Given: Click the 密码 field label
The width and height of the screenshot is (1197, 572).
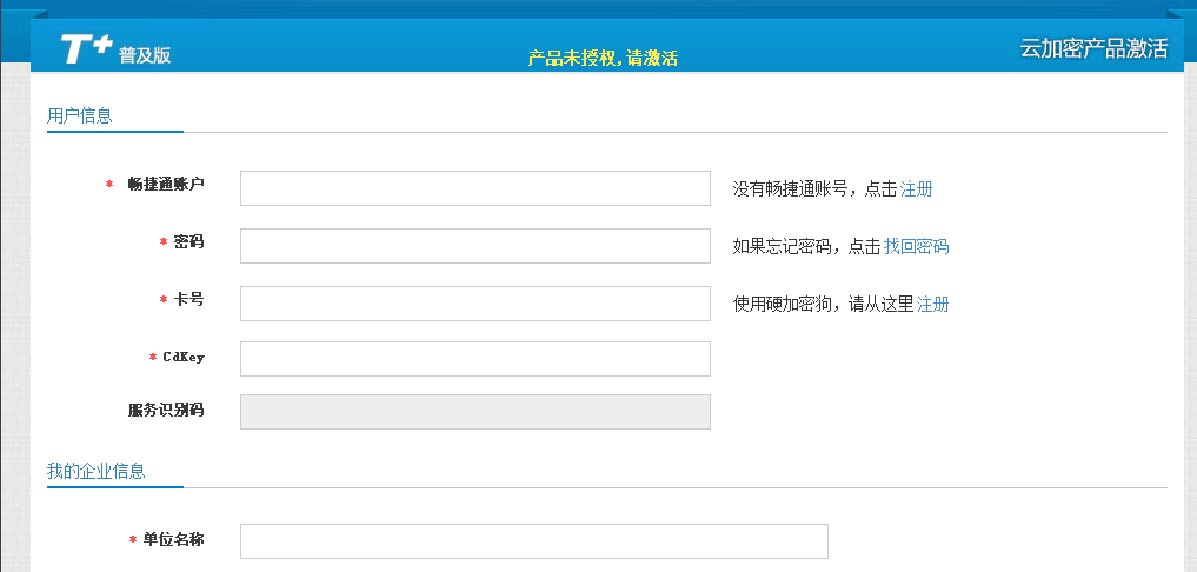Looking at the screenshot, I should pyautogui.click(x=188, y=242).
